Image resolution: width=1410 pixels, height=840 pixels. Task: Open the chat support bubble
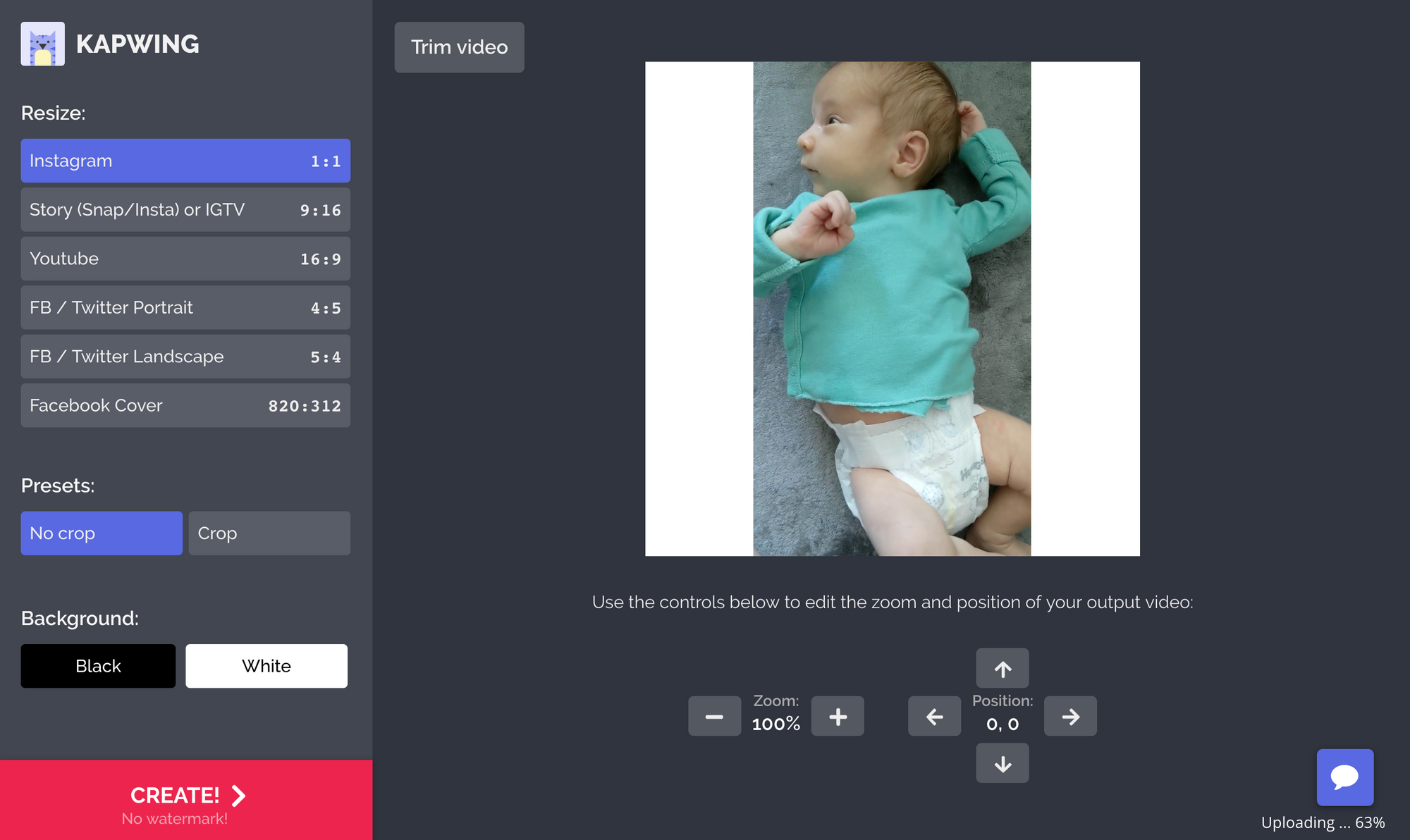click(1344, 777)
